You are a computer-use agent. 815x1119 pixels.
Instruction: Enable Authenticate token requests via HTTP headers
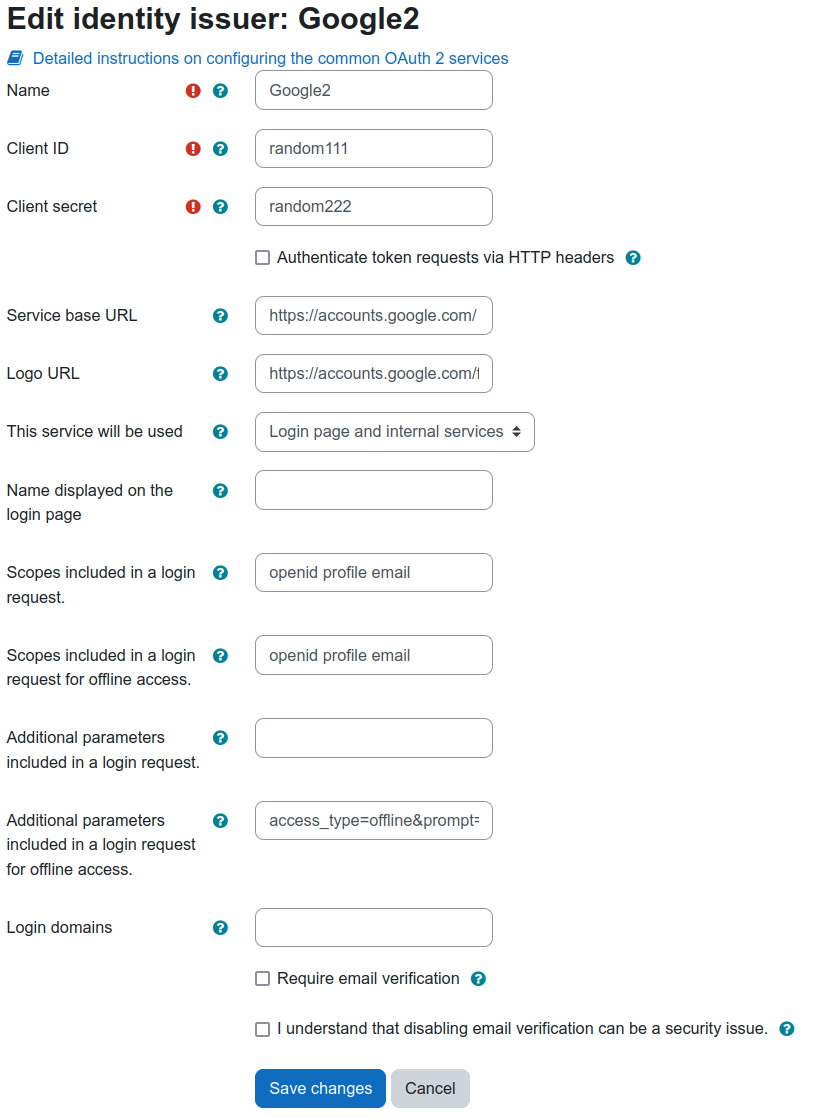pyautogui.click(x=263, y=258)
